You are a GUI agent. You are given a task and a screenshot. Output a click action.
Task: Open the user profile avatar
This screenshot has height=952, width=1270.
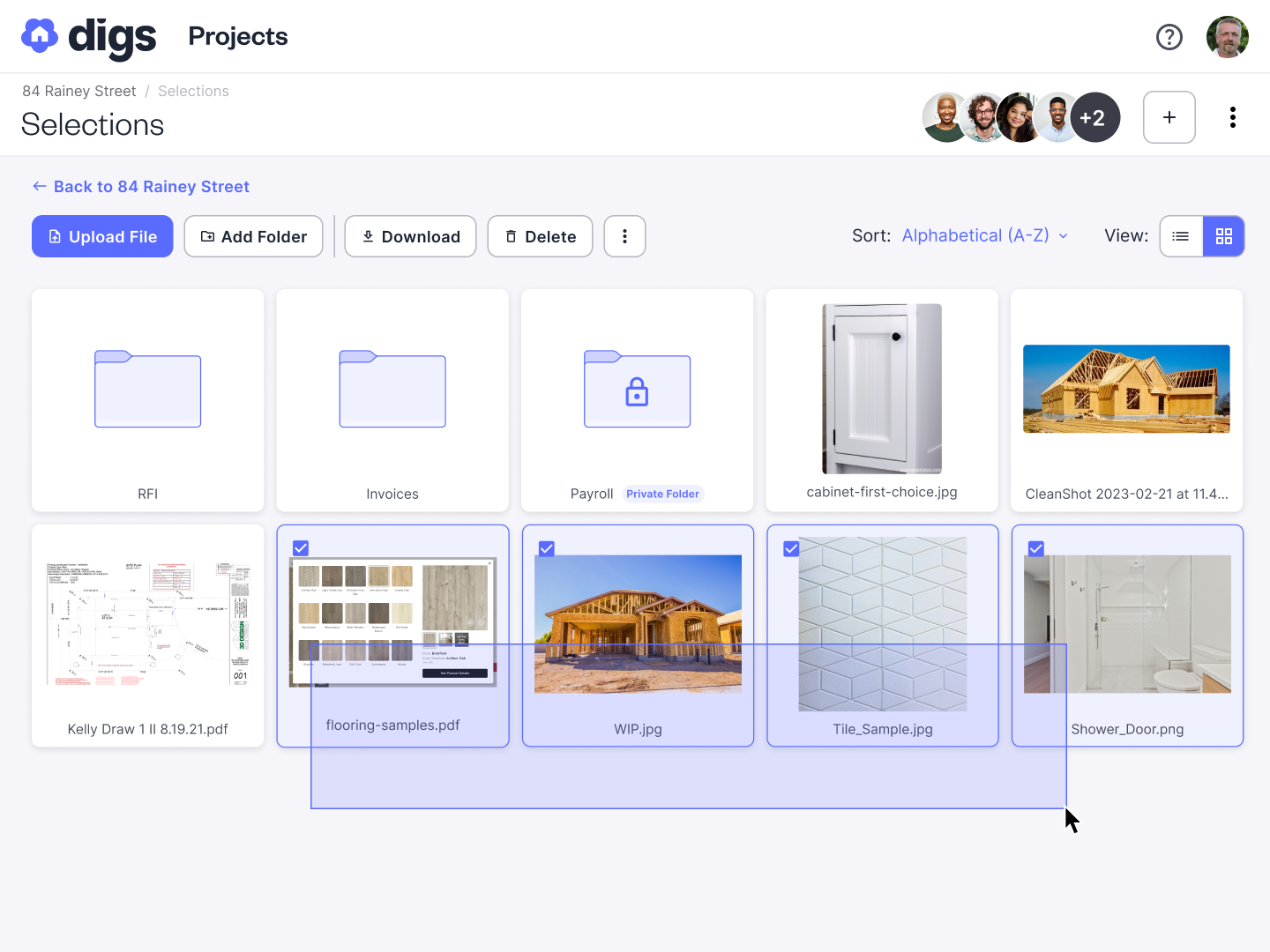tap(1227, 37)
